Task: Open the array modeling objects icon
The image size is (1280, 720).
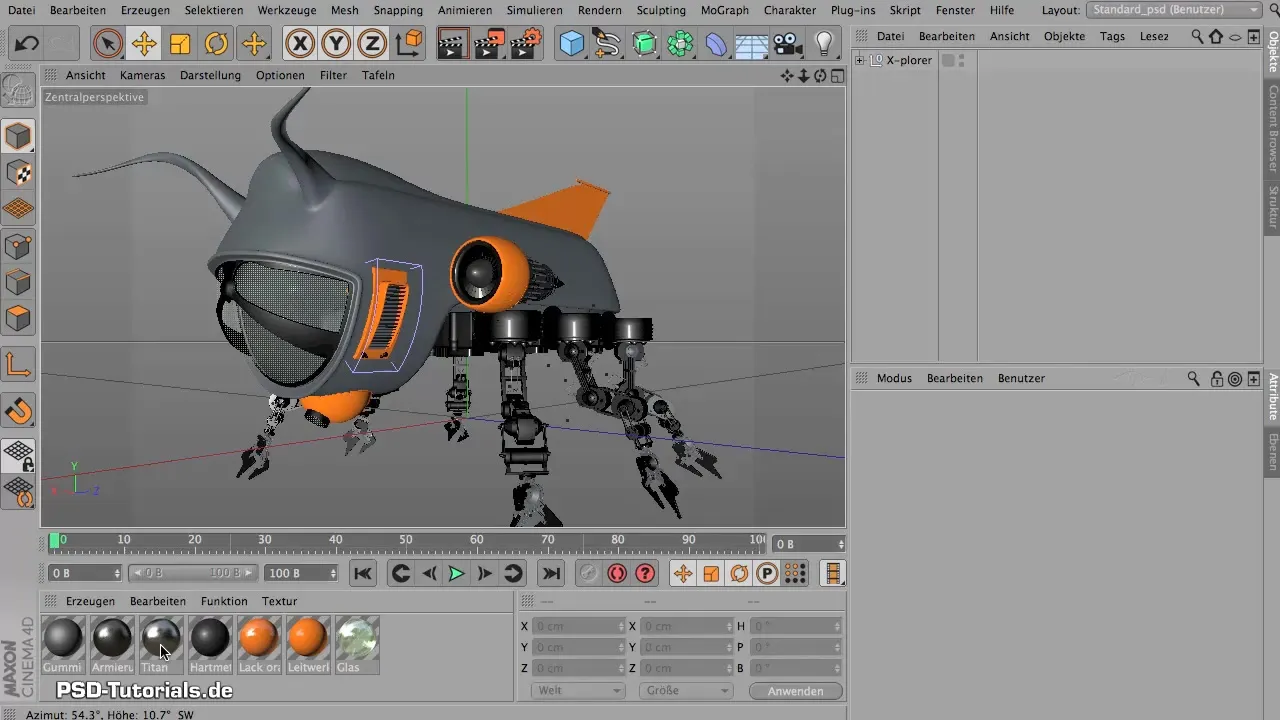Action: [680, 44]
